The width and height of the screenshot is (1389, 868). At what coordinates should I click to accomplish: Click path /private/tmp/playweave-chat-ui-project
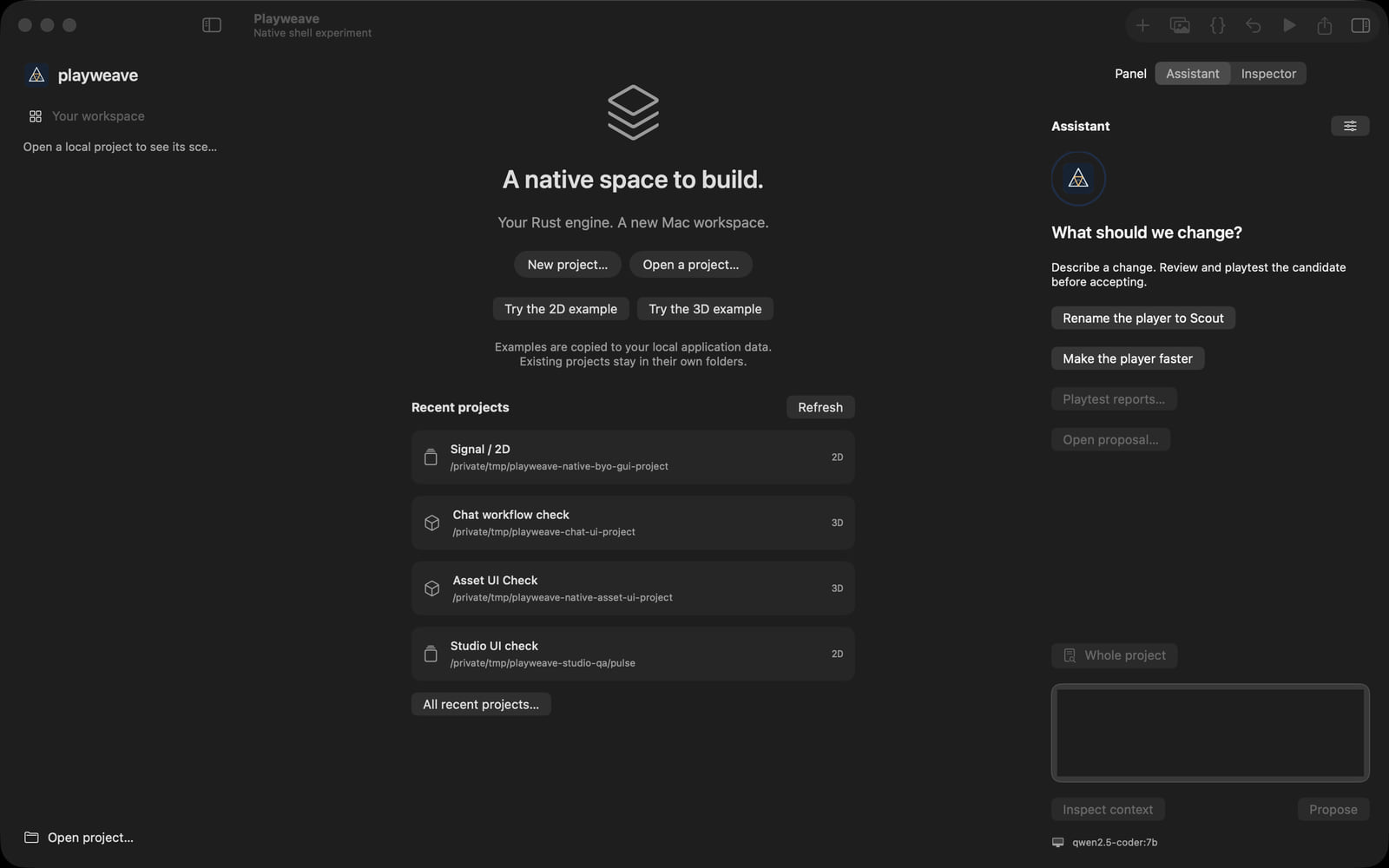click(x=543, y=532)
